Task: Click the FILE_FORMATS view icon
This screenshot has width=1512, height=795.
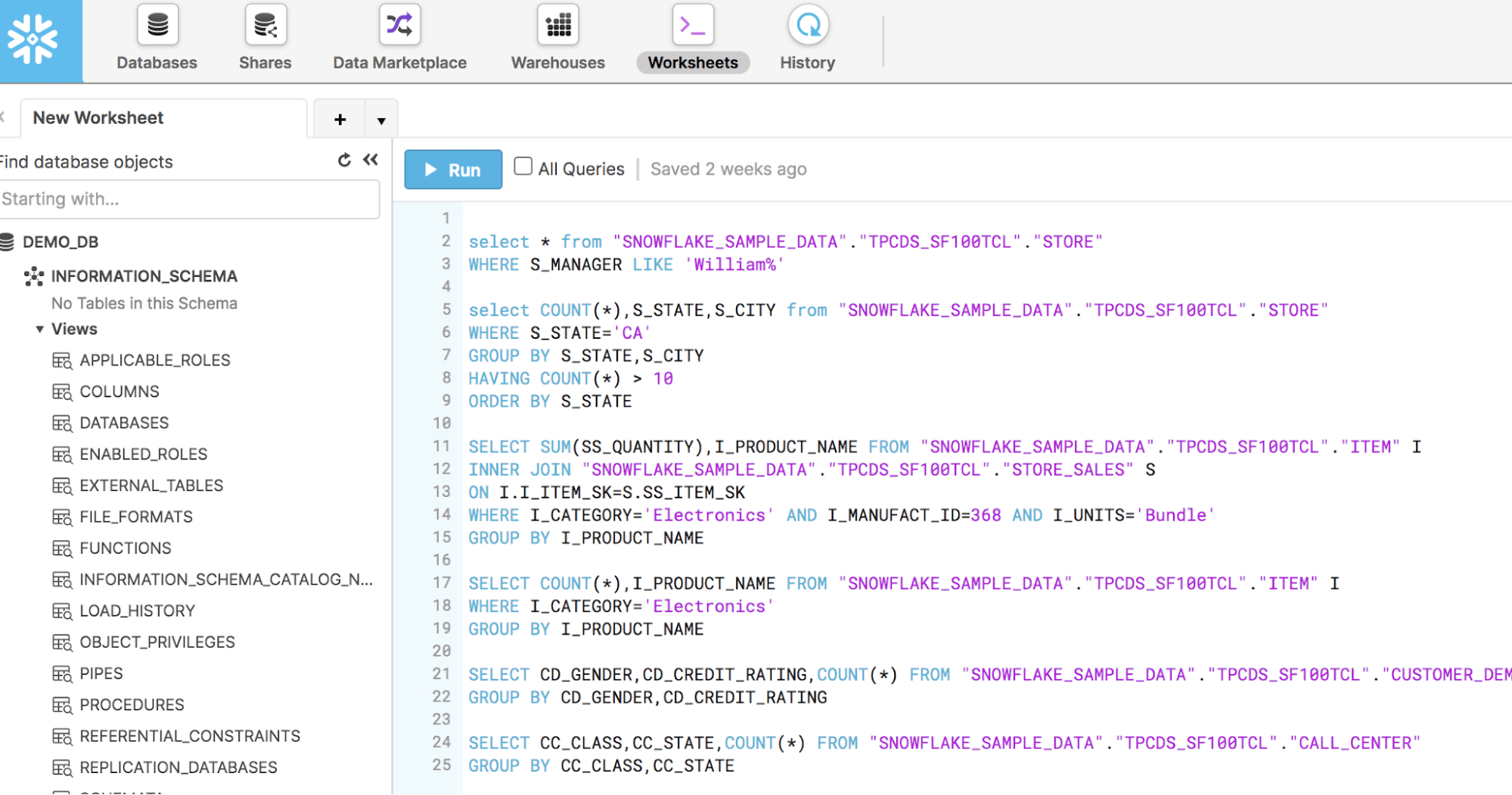Action: click(62, 517)
